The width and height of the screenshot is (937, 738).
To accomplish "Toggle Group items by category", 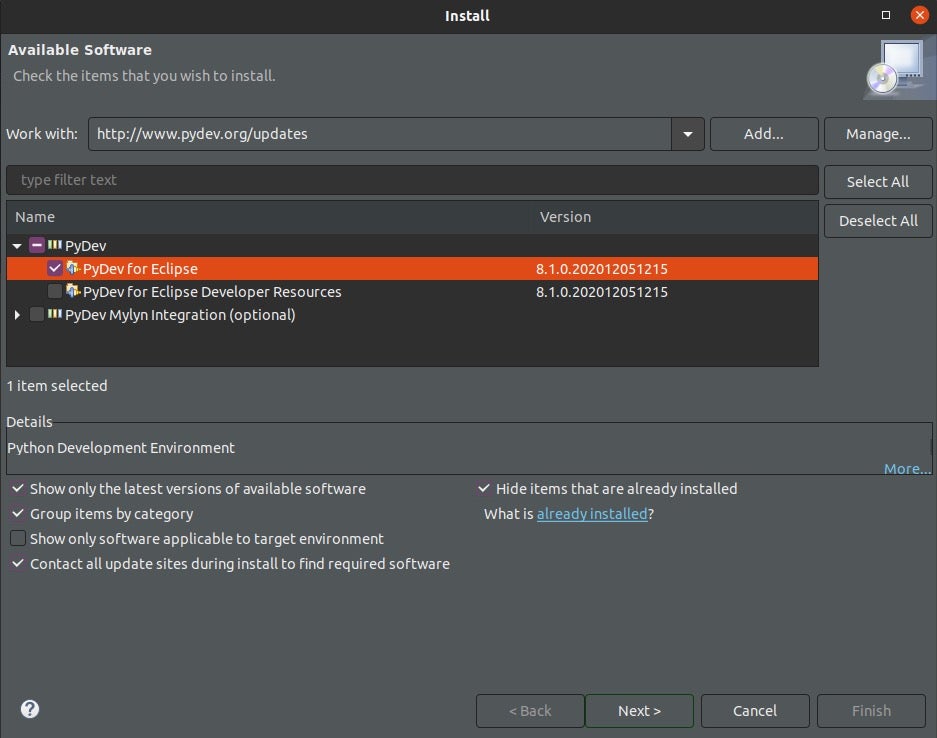I will pyautogui.click(x=18, y=514).
